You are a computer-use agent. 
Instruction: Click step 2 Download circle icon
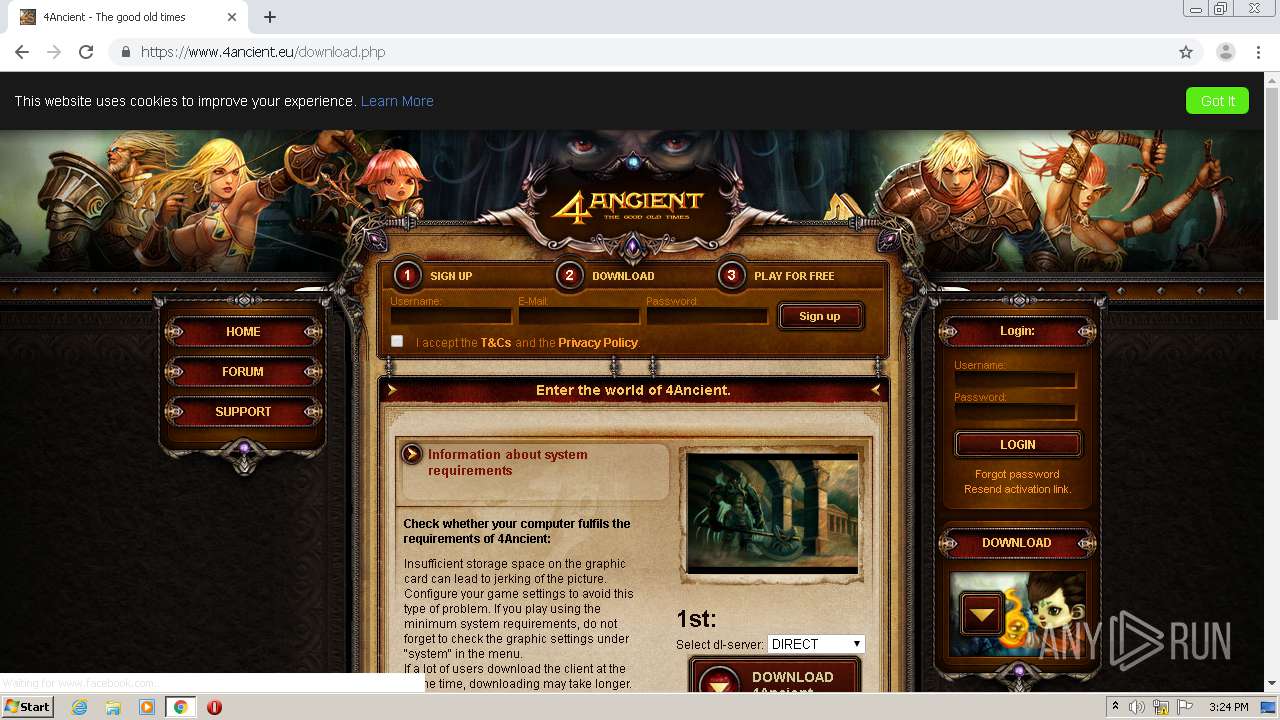pos(569,275)
